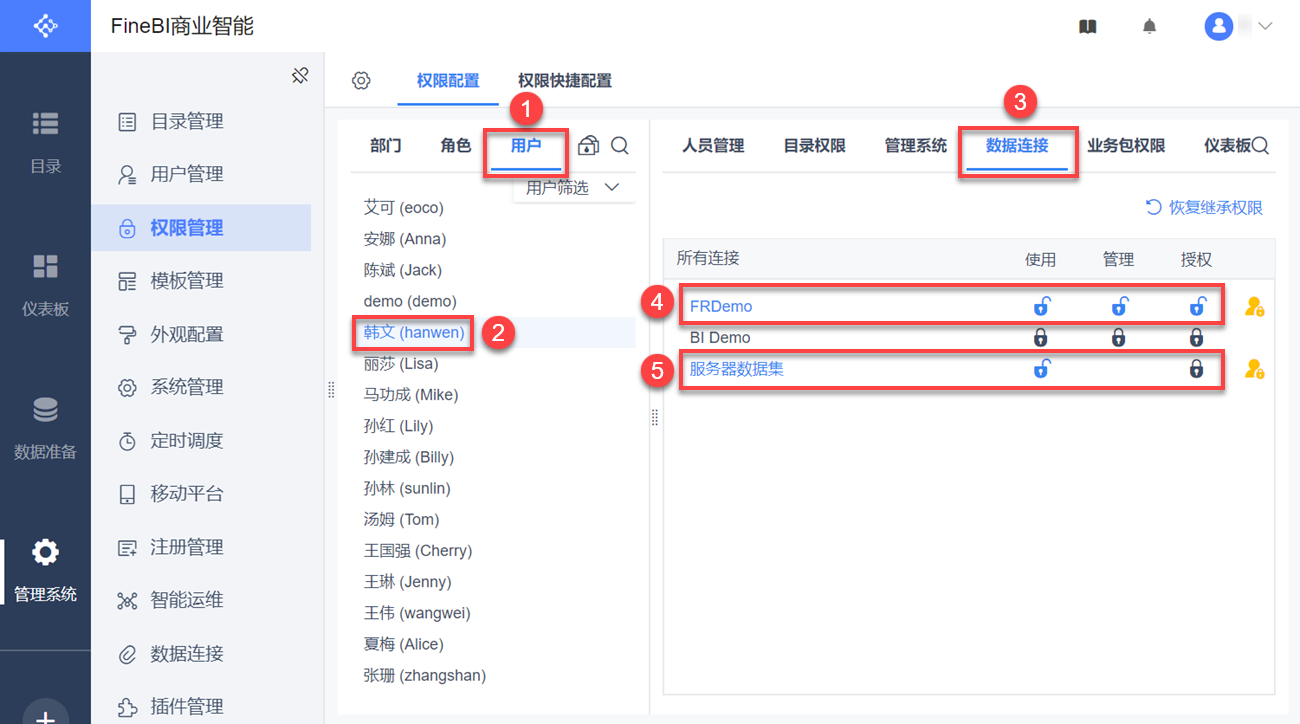The image size is (1300, 724).
Task: Toggle FRDemo use permission lock
Action: click(1041, 307)
